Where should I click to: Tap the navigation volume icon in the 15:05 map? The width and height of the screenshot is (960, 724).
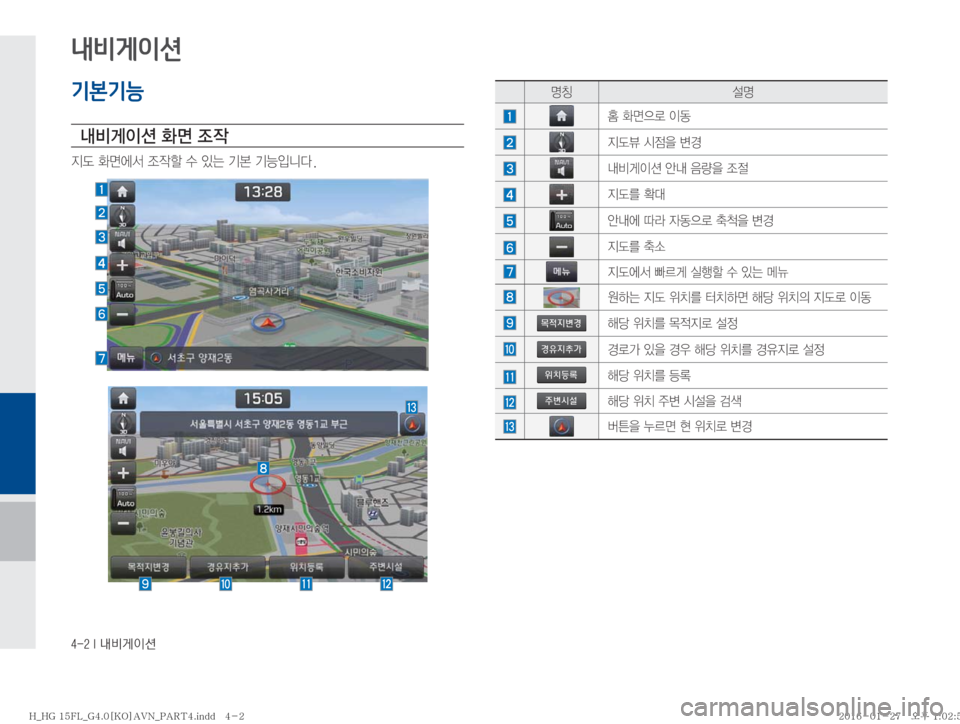pyautogui.click(x=122, y=445)
